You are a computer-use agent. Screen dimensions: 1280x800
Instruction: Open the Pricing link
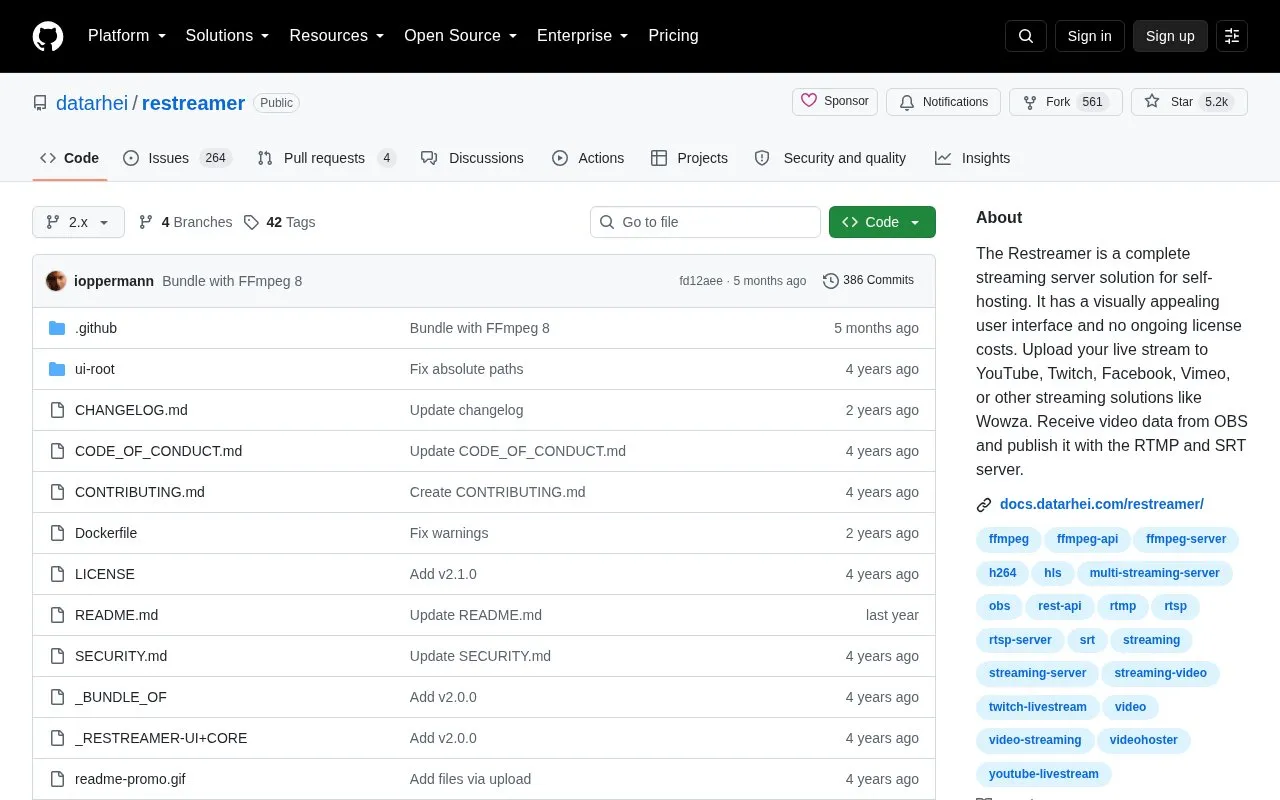click(673, 36)
